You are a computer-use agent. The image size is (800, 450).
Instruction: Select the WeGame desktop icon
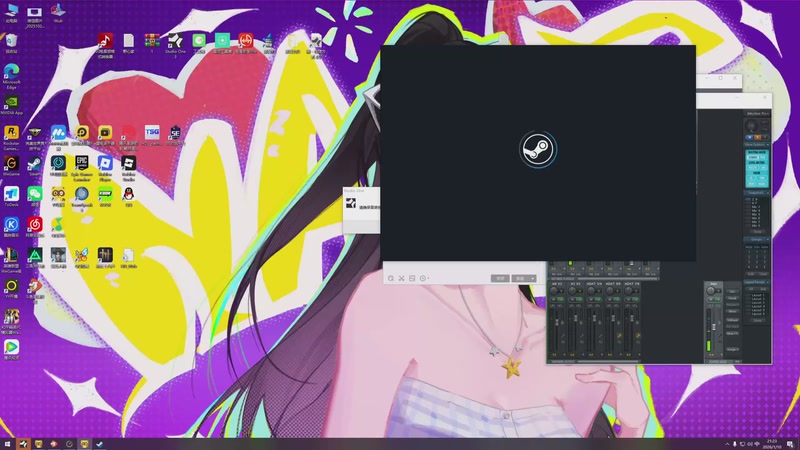click(11, 164)
